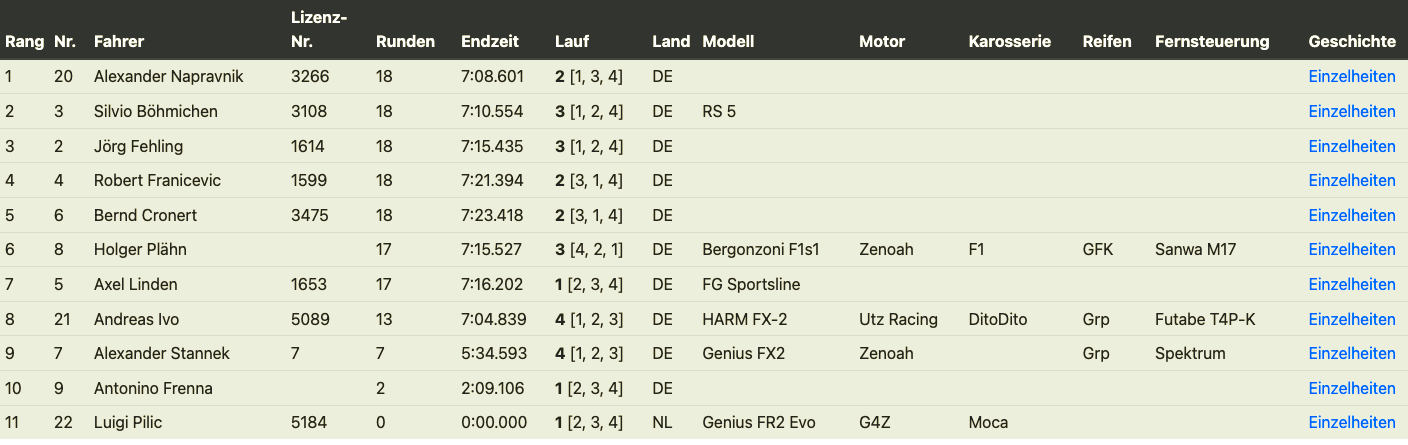This screenshot has height=445, width=1408.
Task: View Alexander Stannek's Einzelheiten link
Action: coord(1351,353)
